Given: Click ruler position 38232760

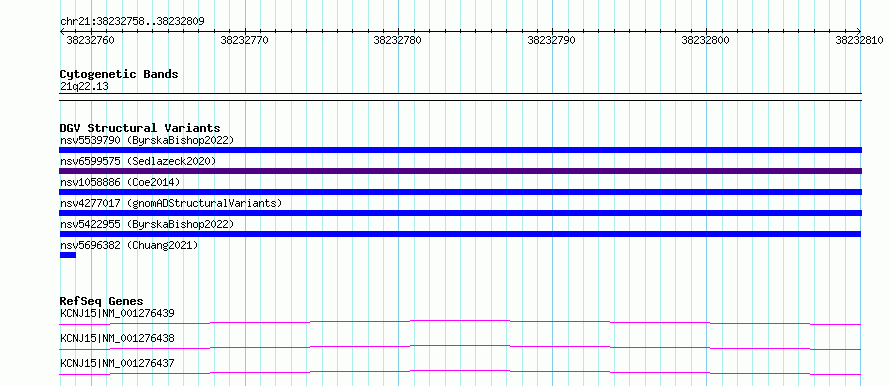Looking at the screenshot, I should coord(90,40).
